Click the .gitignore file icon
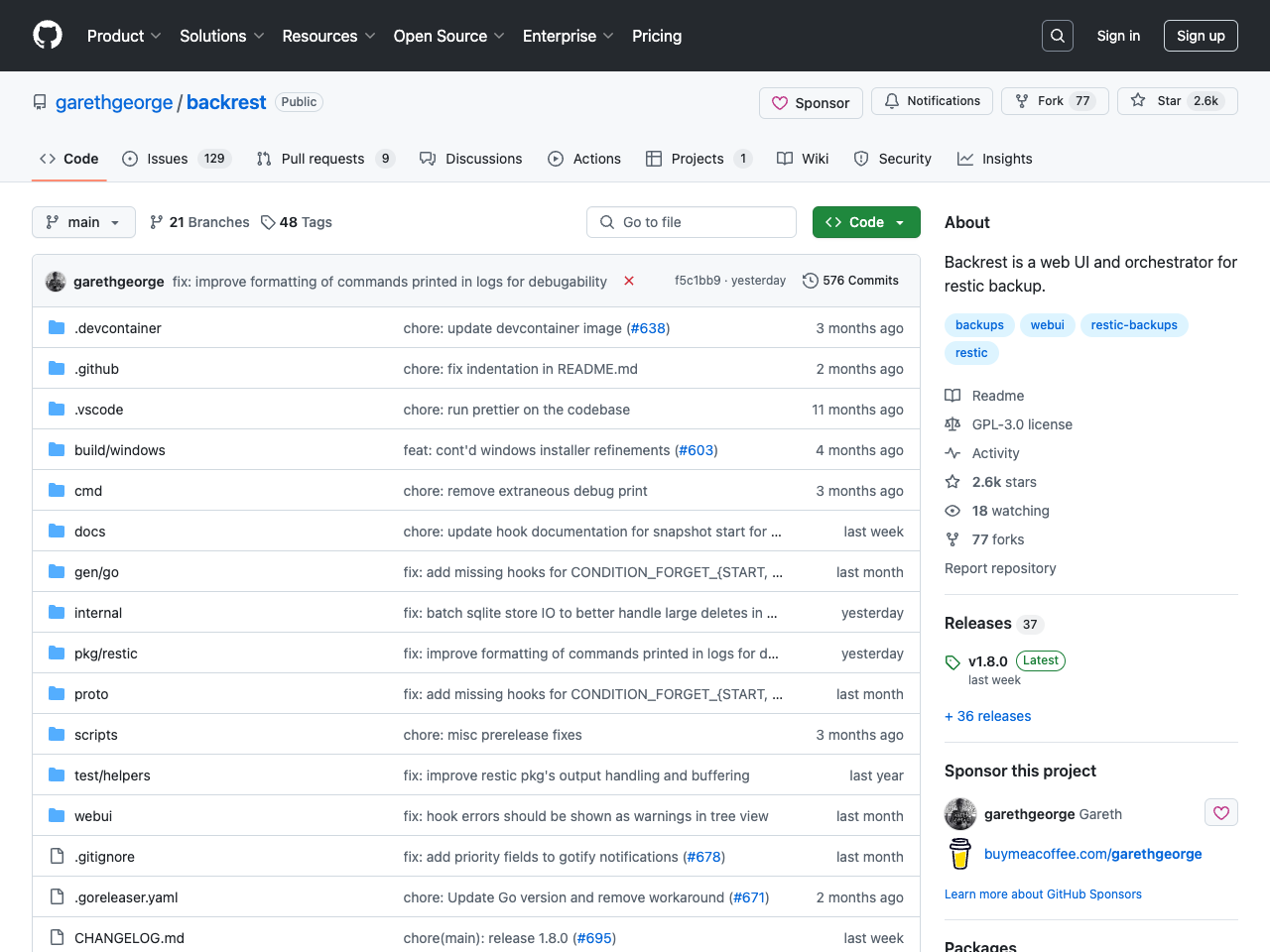Viewport: 1270px width, 952px height. pos(57,856)
